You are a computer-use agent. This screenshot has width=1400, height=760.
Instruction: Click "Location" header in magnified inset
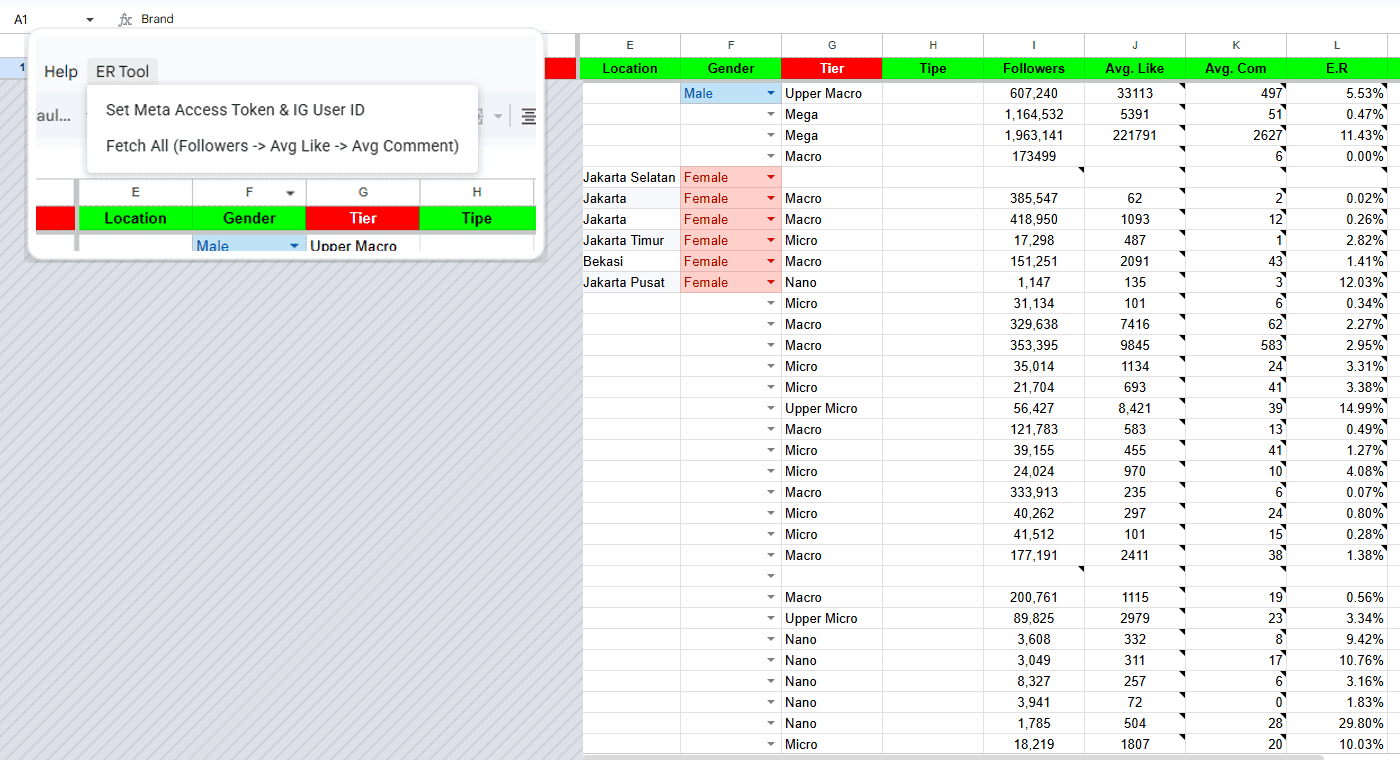tap(136, 218)
